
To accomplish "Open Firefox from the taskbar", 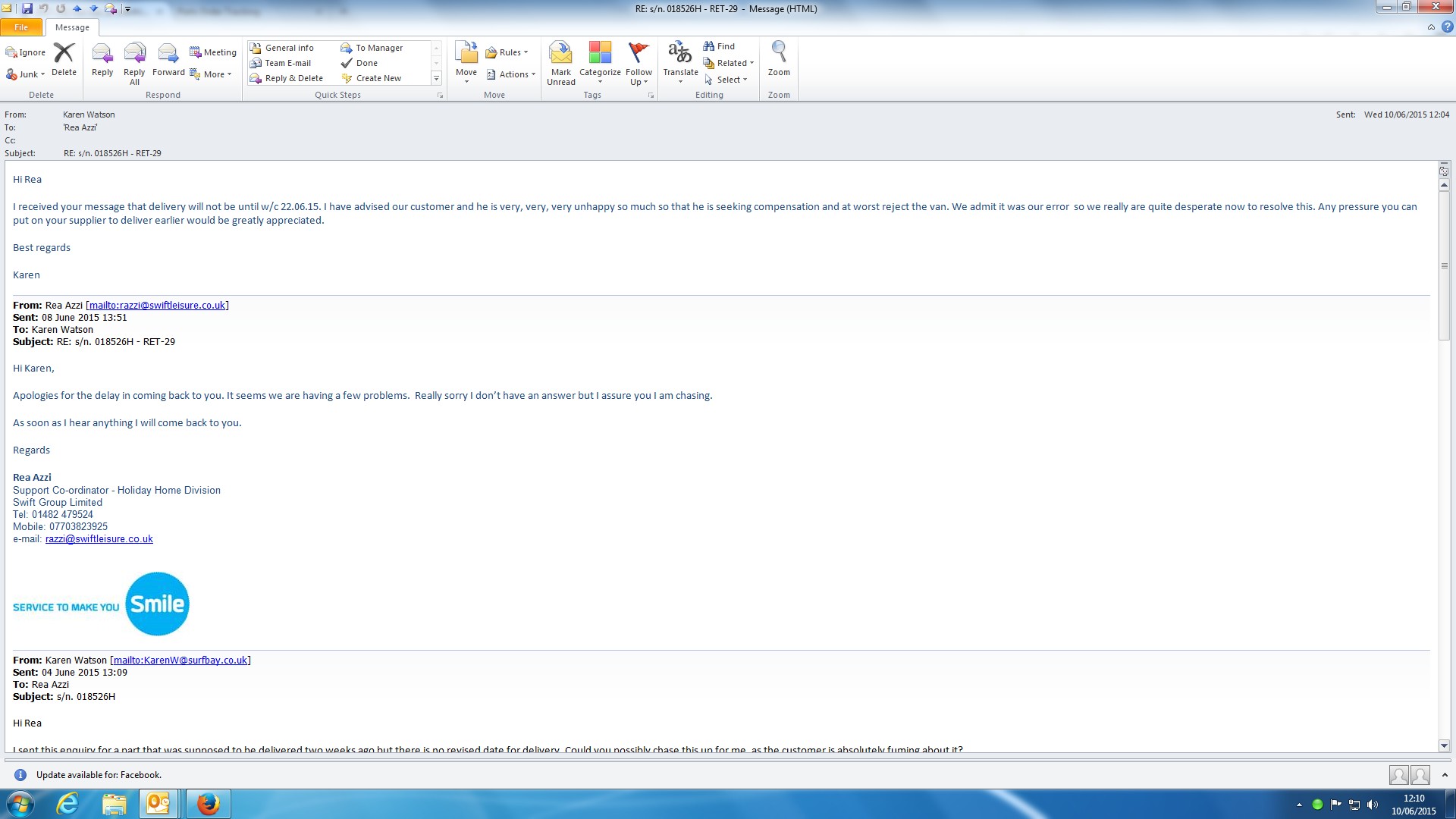I will pyautogui.click(x=208, y=803).
